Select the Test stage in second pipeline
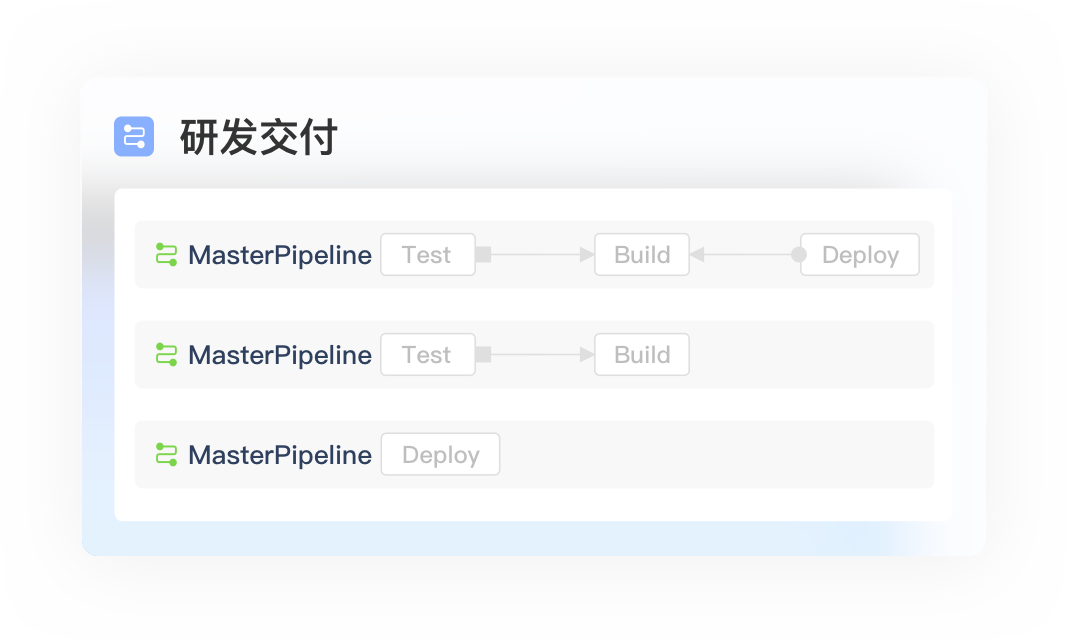The width and height of the screenshot is (1068, 642). tap(428, 355)
